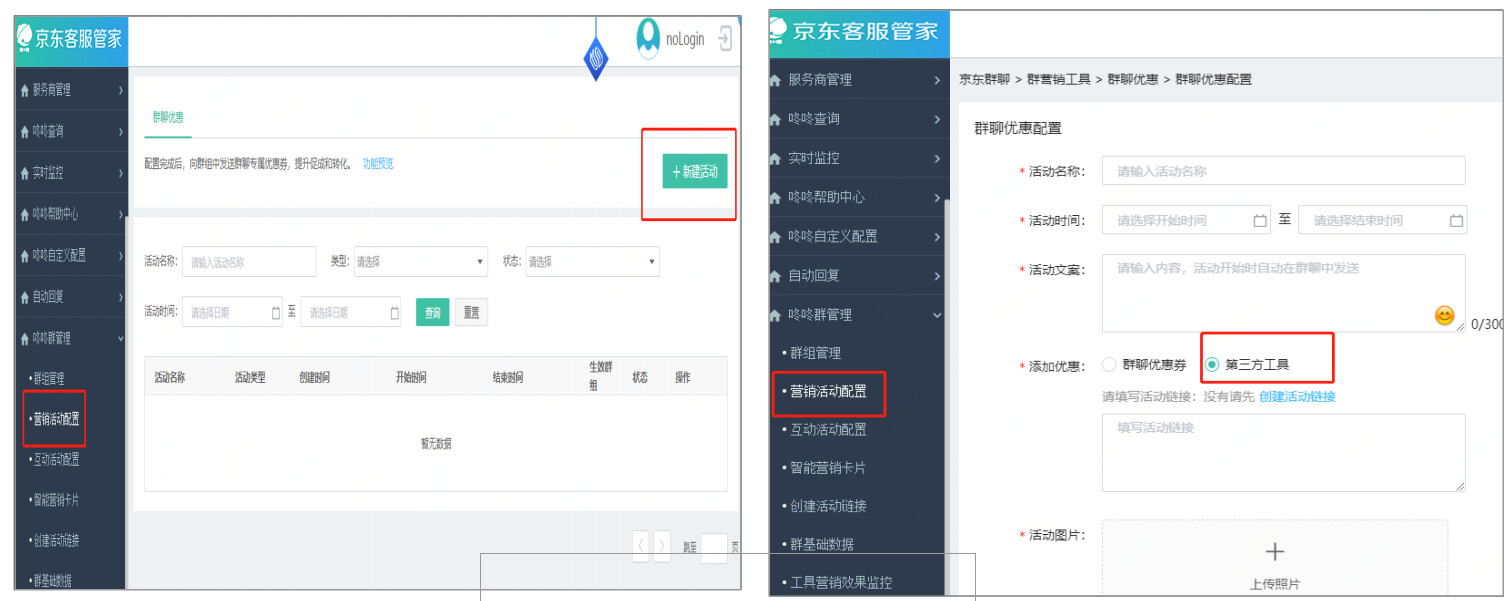
Task: Click 京东群聊 in the breadcrumb
Action: click(x=984, y=79)
